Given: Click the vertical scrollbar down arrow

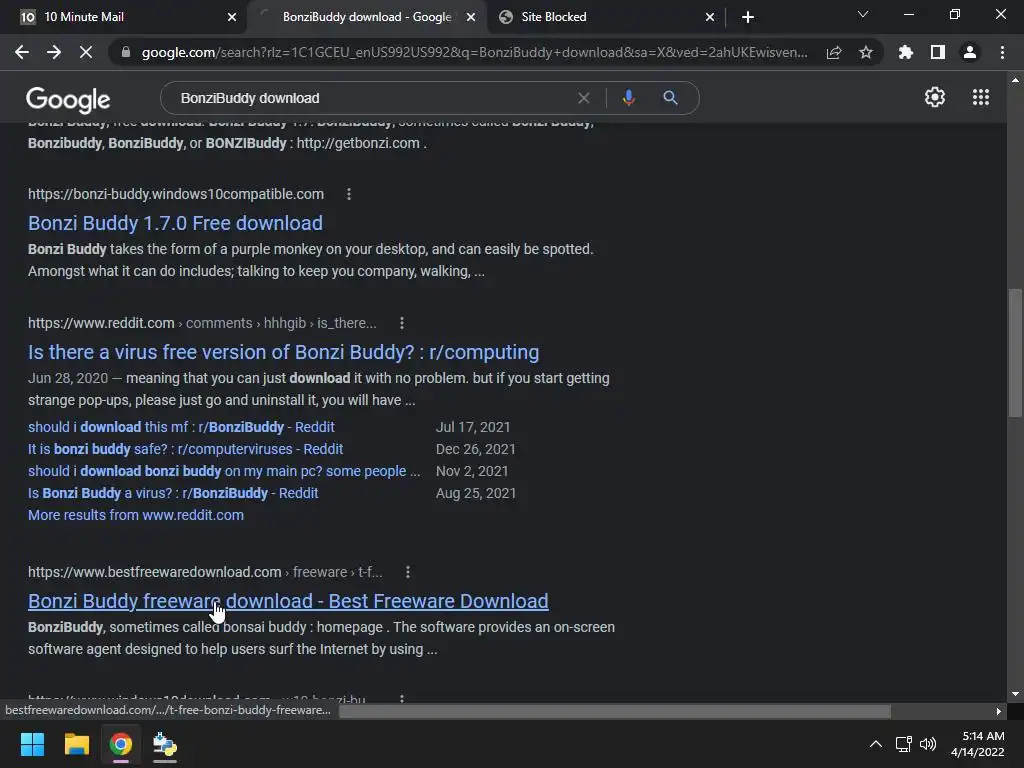Looking at the screenshot, I should coord(1015,694).
